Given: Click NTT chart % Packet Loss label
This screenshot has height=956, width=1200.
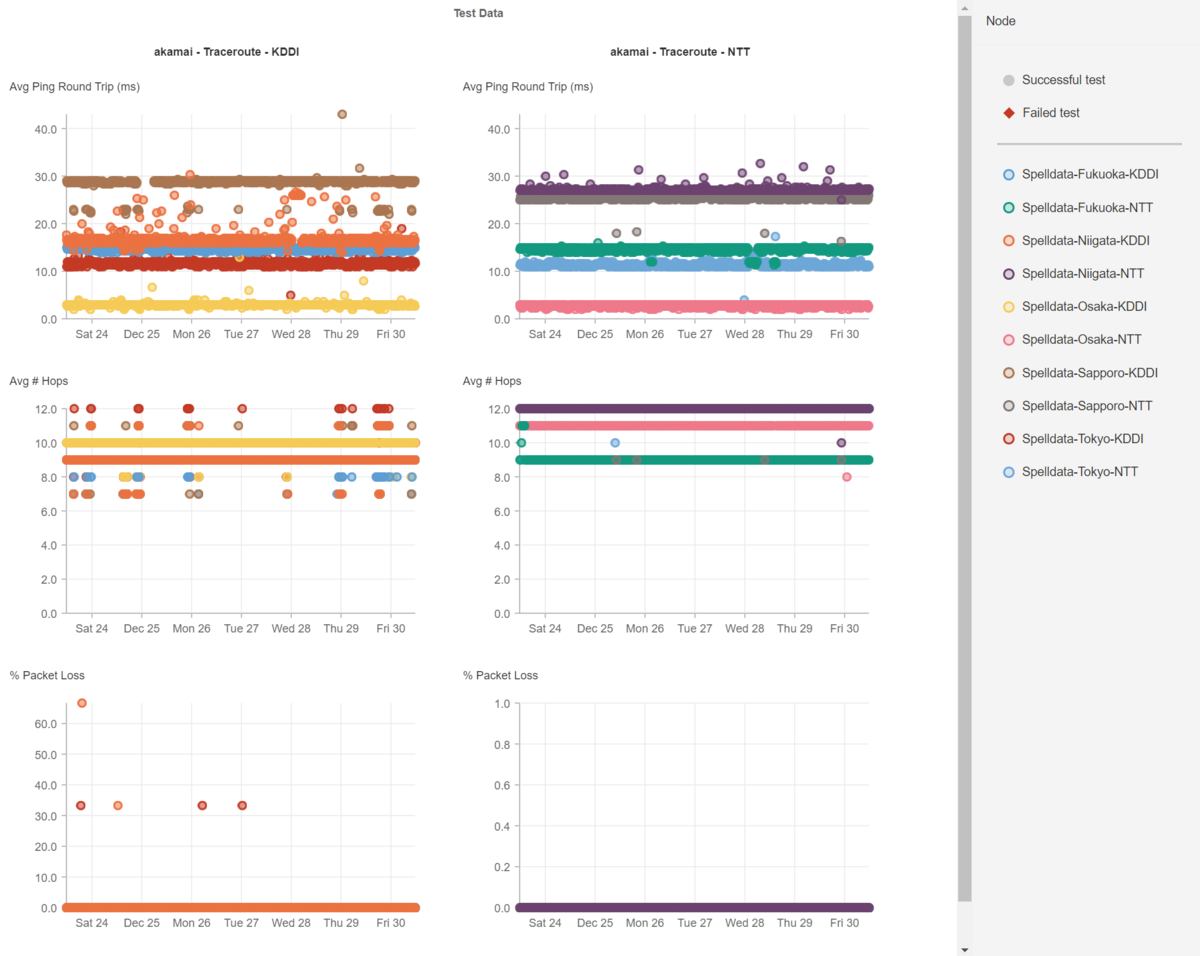Looking at the screenshot, I should (x=500, y=675).
